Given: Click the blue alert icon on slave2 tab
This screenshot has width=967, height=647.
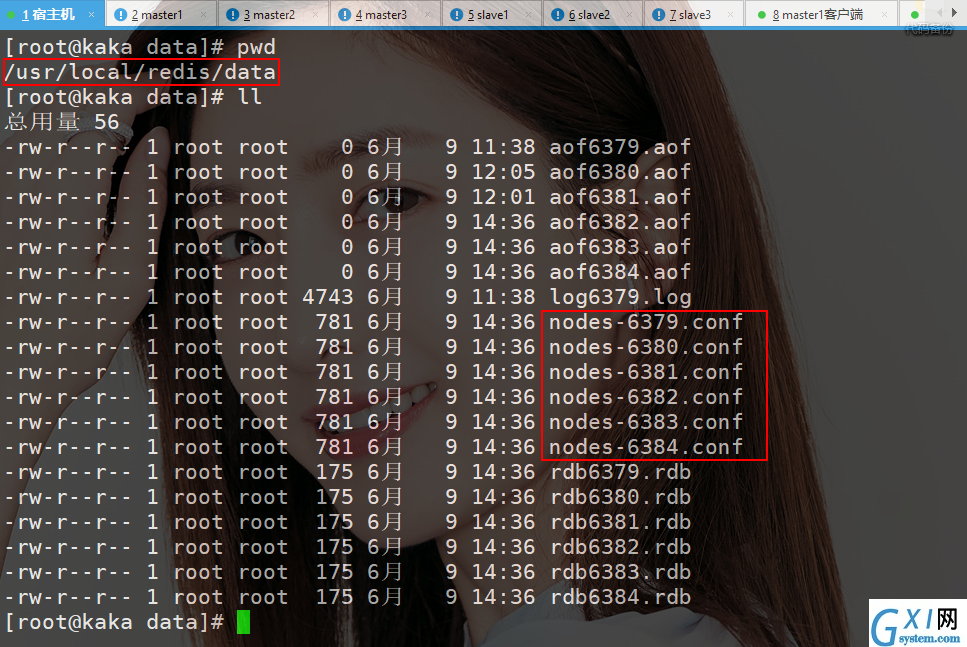Looking at the screenshot, I should click(558, 14).
